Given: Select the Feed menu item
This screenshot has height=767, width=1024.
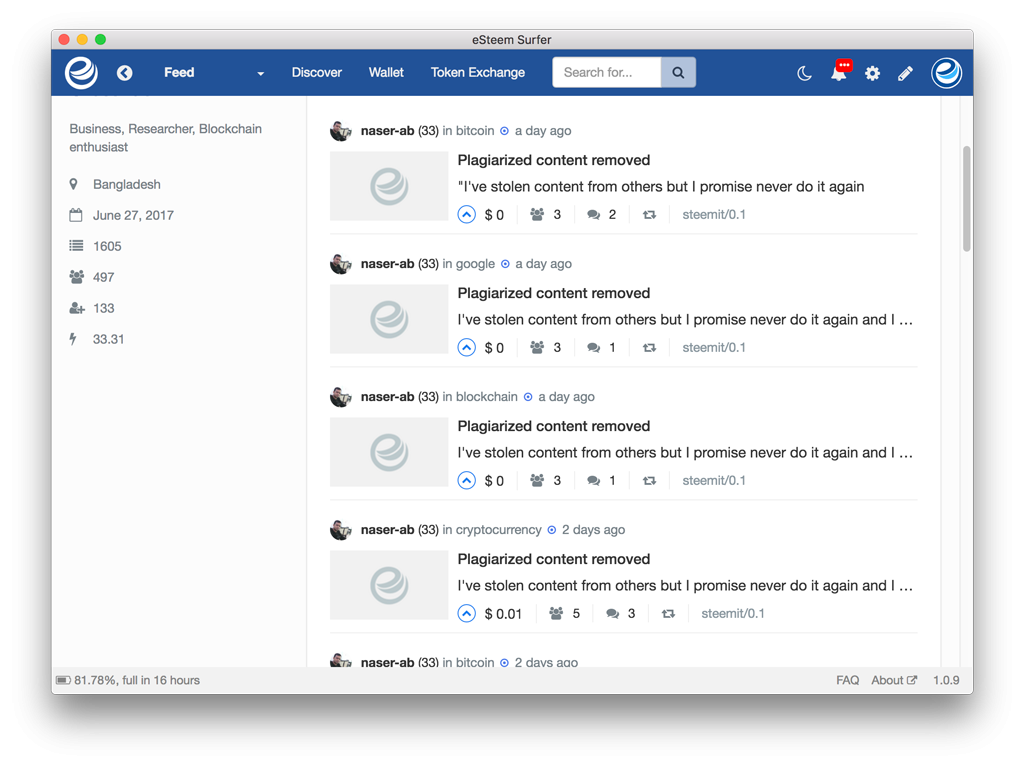Looking at the screenshot, I should pos(179,73).
